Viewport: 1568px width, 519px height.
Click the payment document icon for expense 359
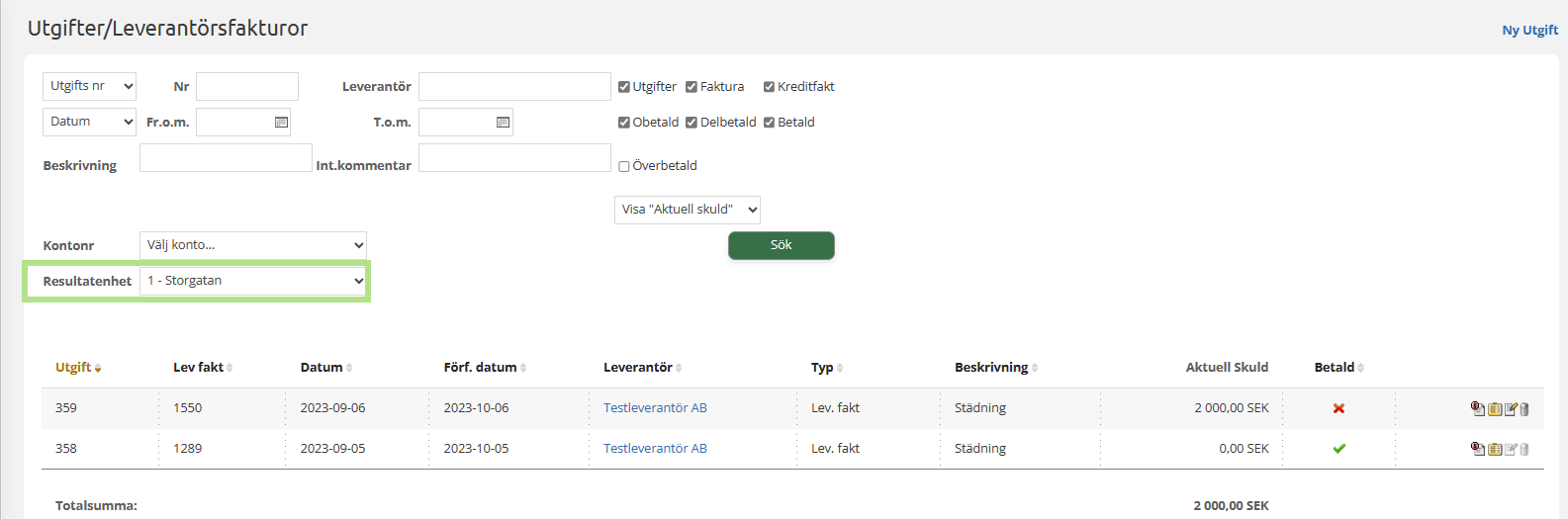1477,408
